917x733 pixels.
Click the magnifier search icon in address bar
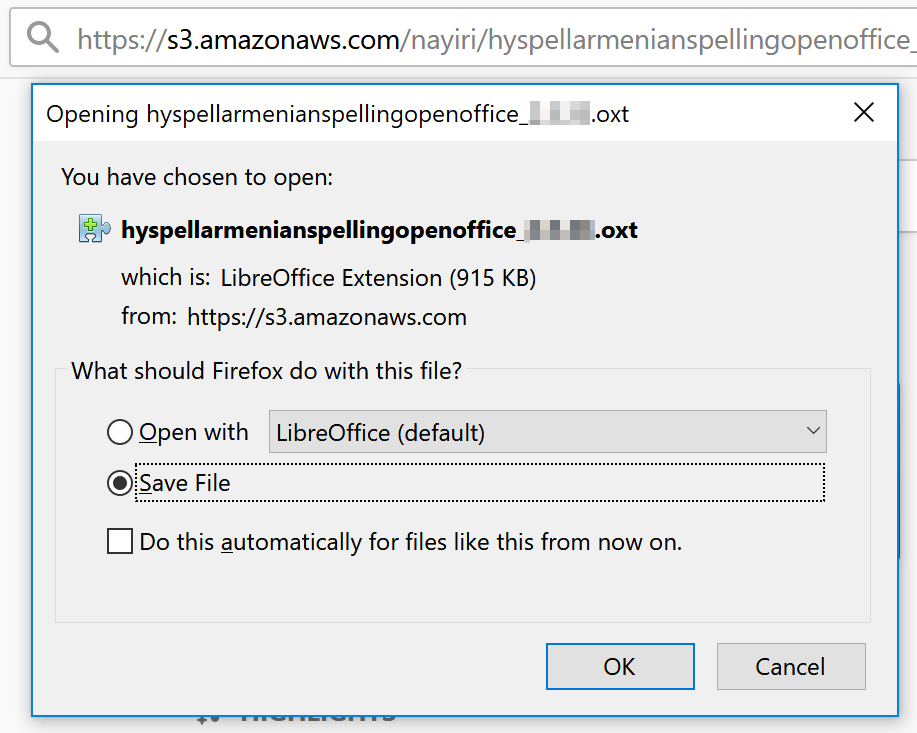coord(43,38)
